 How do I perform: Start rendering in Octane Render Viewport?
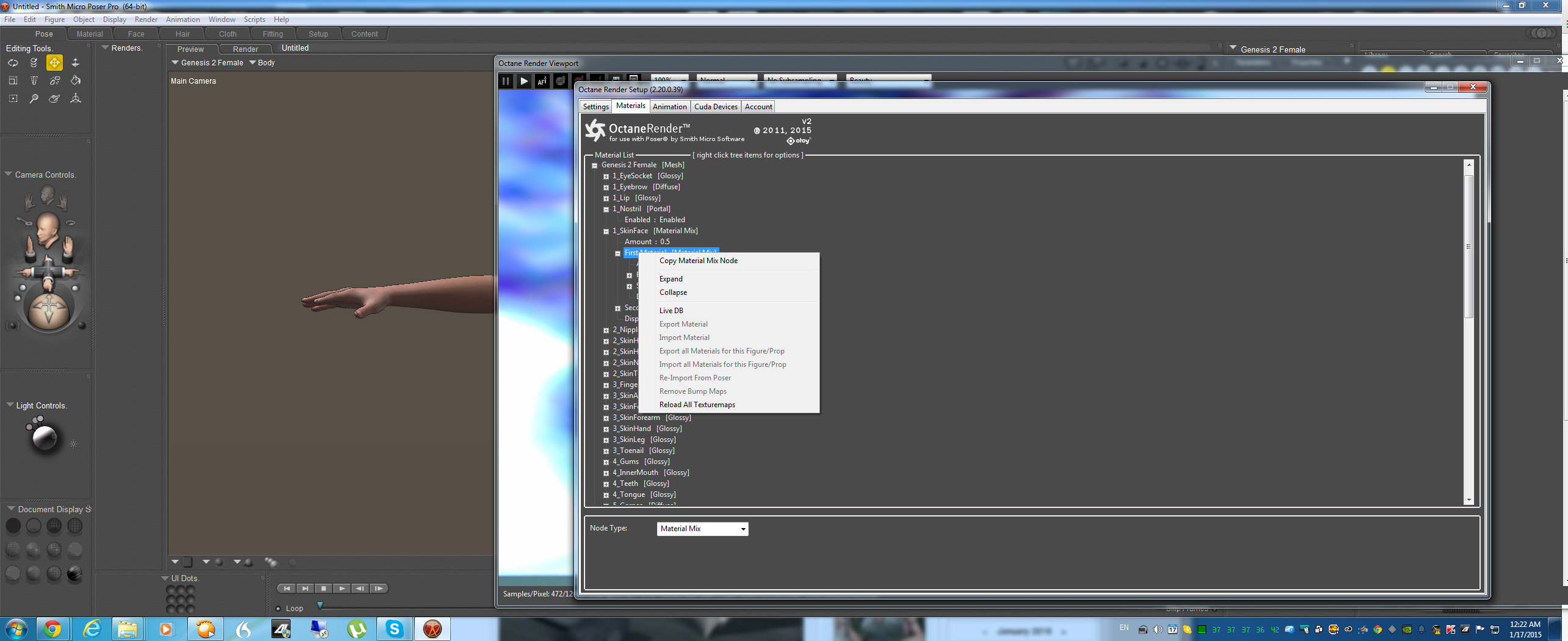[x=523, y=81]
